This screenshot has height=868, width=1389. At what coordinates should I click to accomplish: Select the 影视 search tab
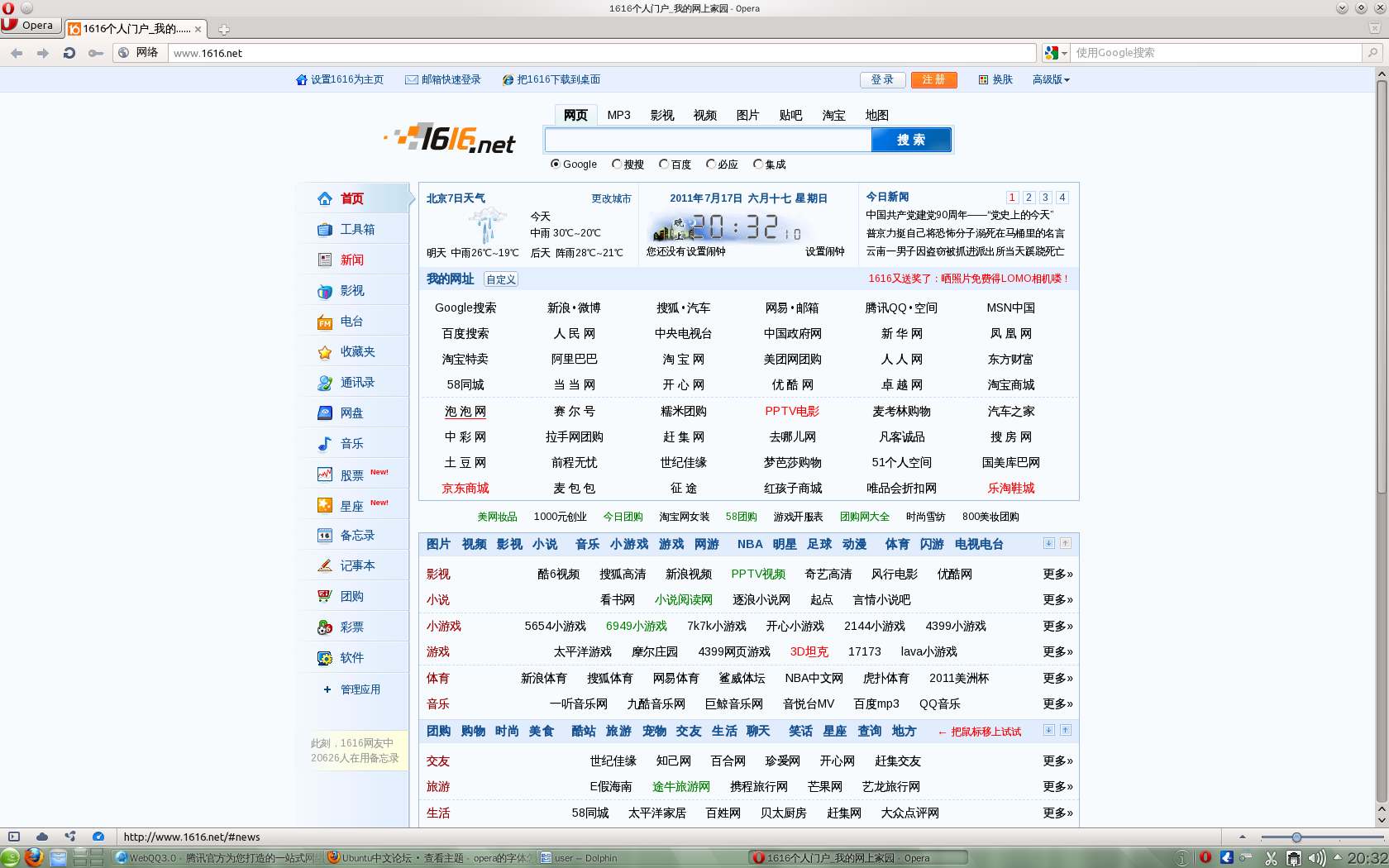661,115
